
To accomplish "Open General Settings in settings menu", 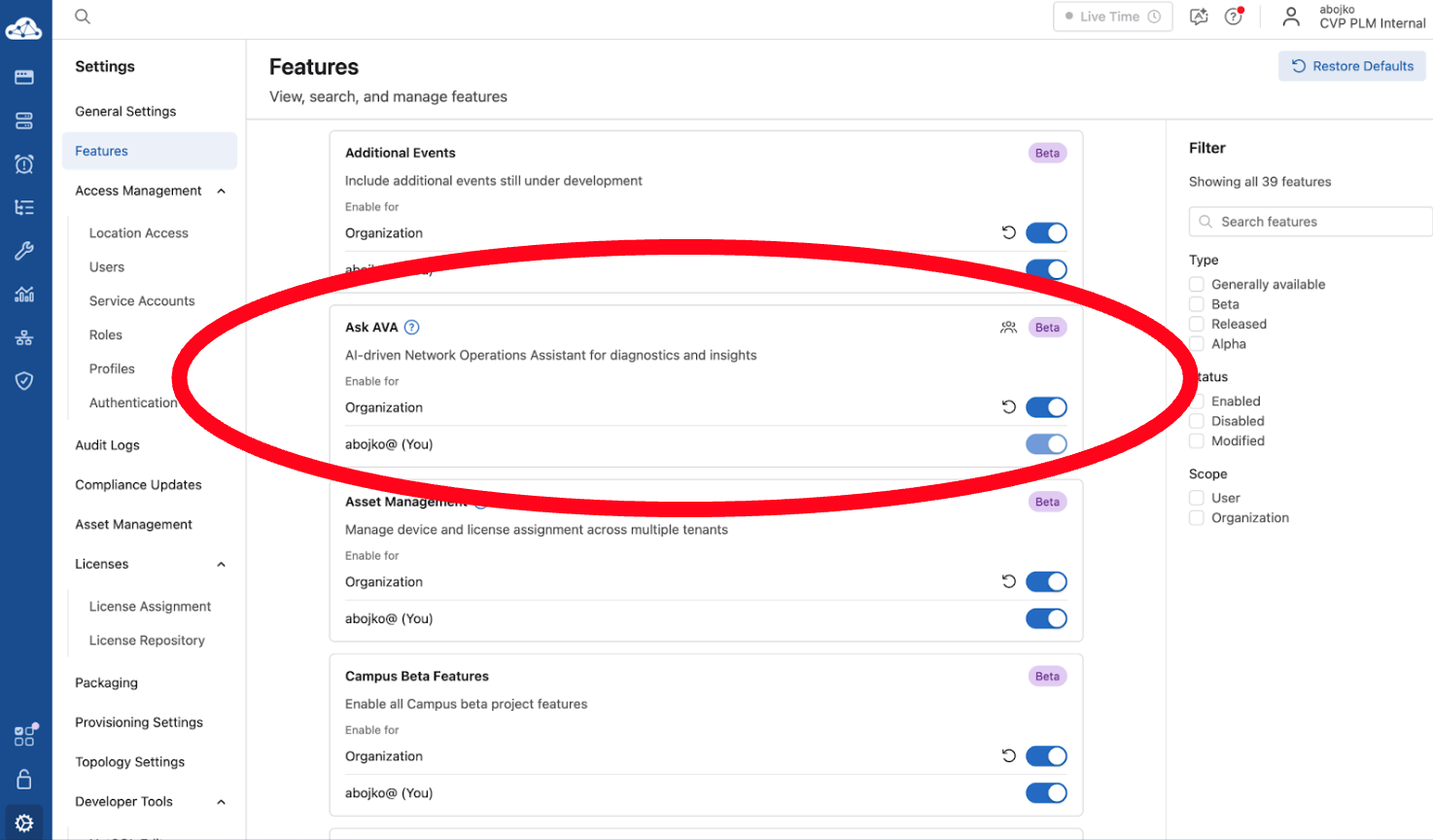I will click(125, 112).
